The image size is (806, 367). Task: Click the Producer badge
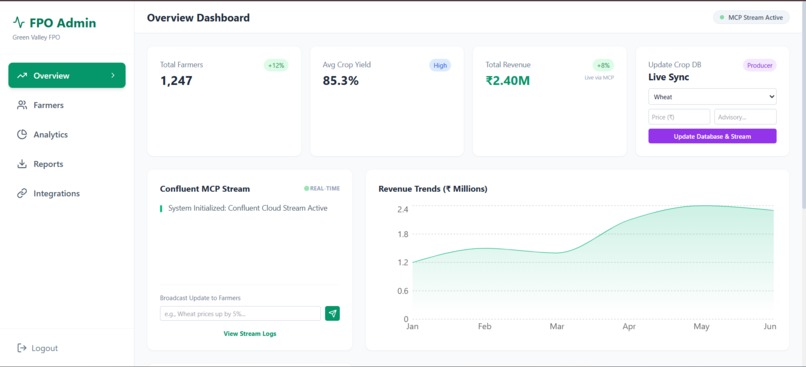click(760, 65)
